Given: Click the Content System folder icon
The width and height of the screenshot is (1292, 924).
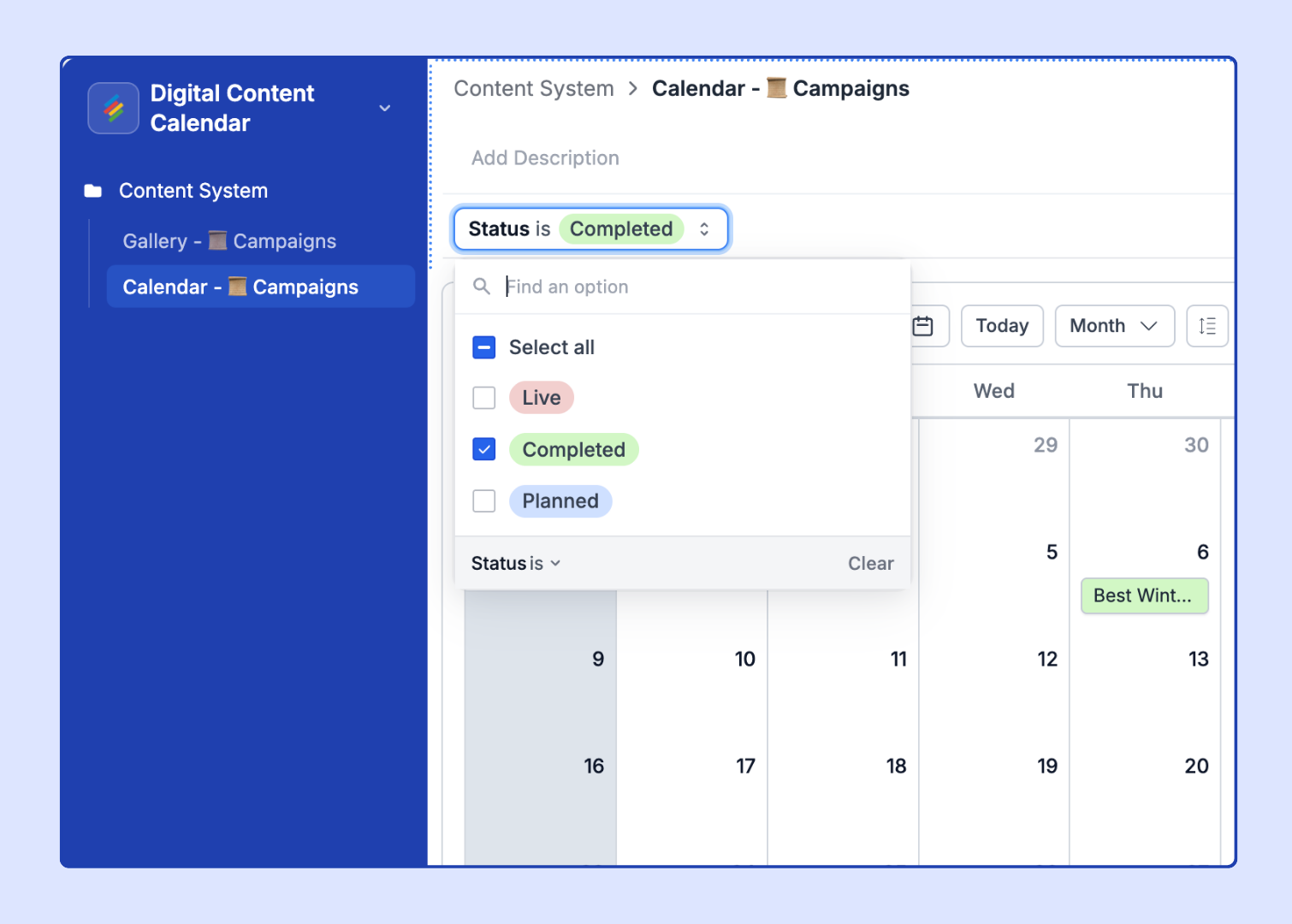Looking at the screenshot, I should point(93,191).
